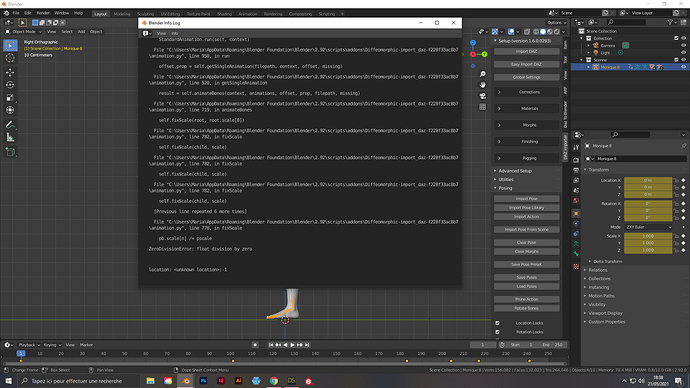Viewport: 690px width, 388px height.
Task: Select the Rotate tool in viewport toolbar
Action: 10,85
